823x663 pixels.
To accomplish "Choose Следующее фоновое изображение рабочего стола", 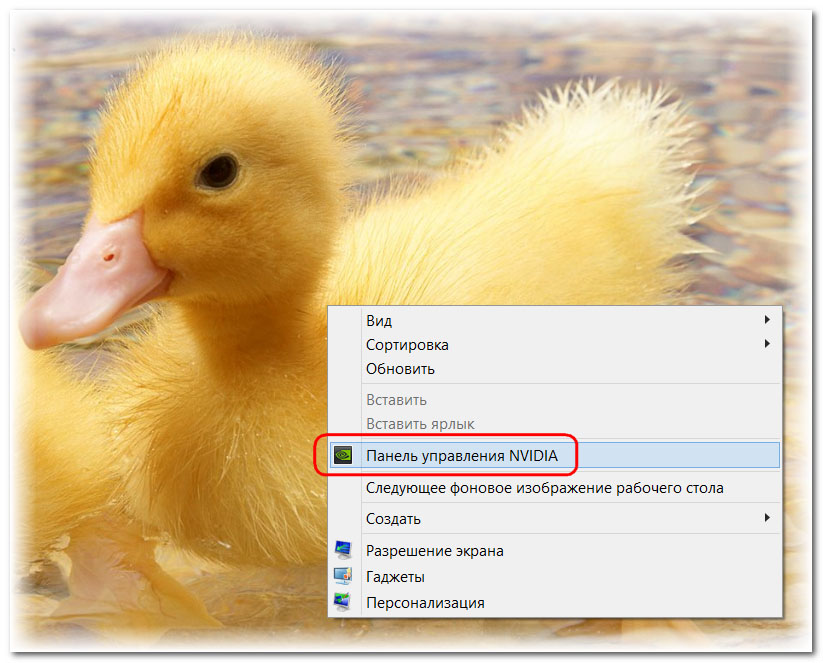I will pyautogui.click(x=555, y=488).
